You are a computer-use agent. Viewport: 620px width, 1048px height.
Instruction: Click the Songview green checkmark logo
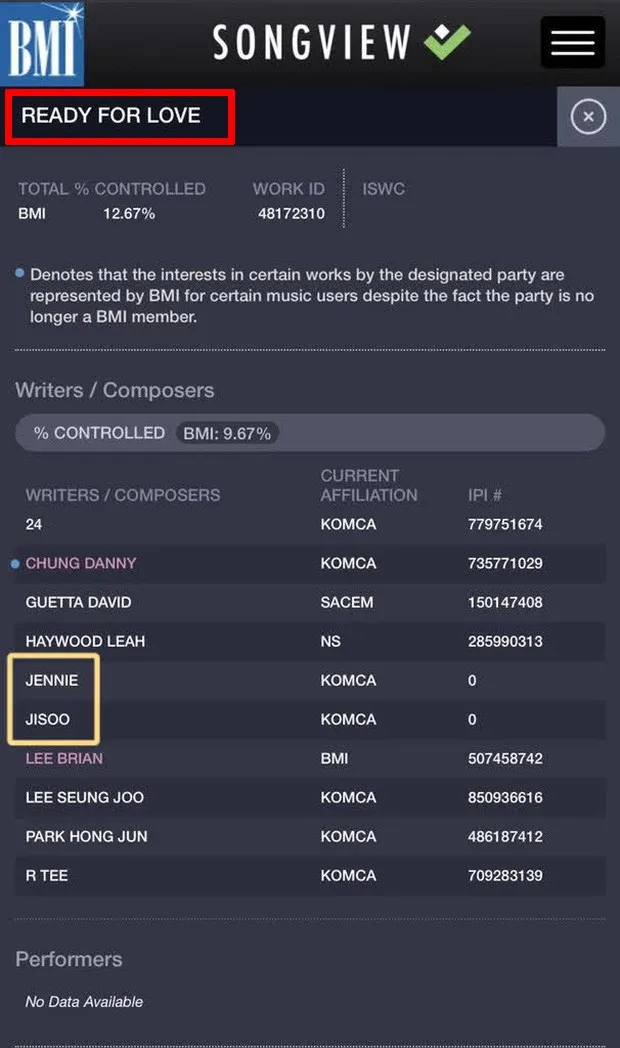[x=447, y=42]
